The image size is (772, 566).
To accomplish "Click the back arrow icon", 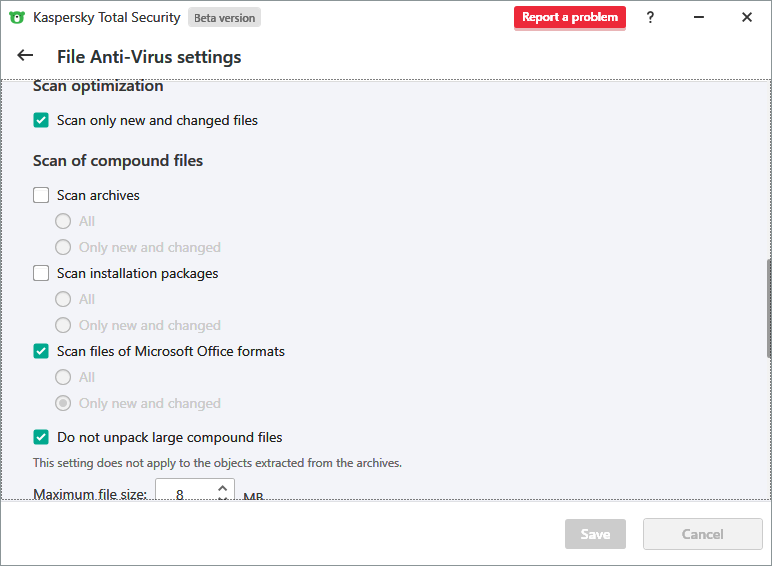I will click(25, 56).
